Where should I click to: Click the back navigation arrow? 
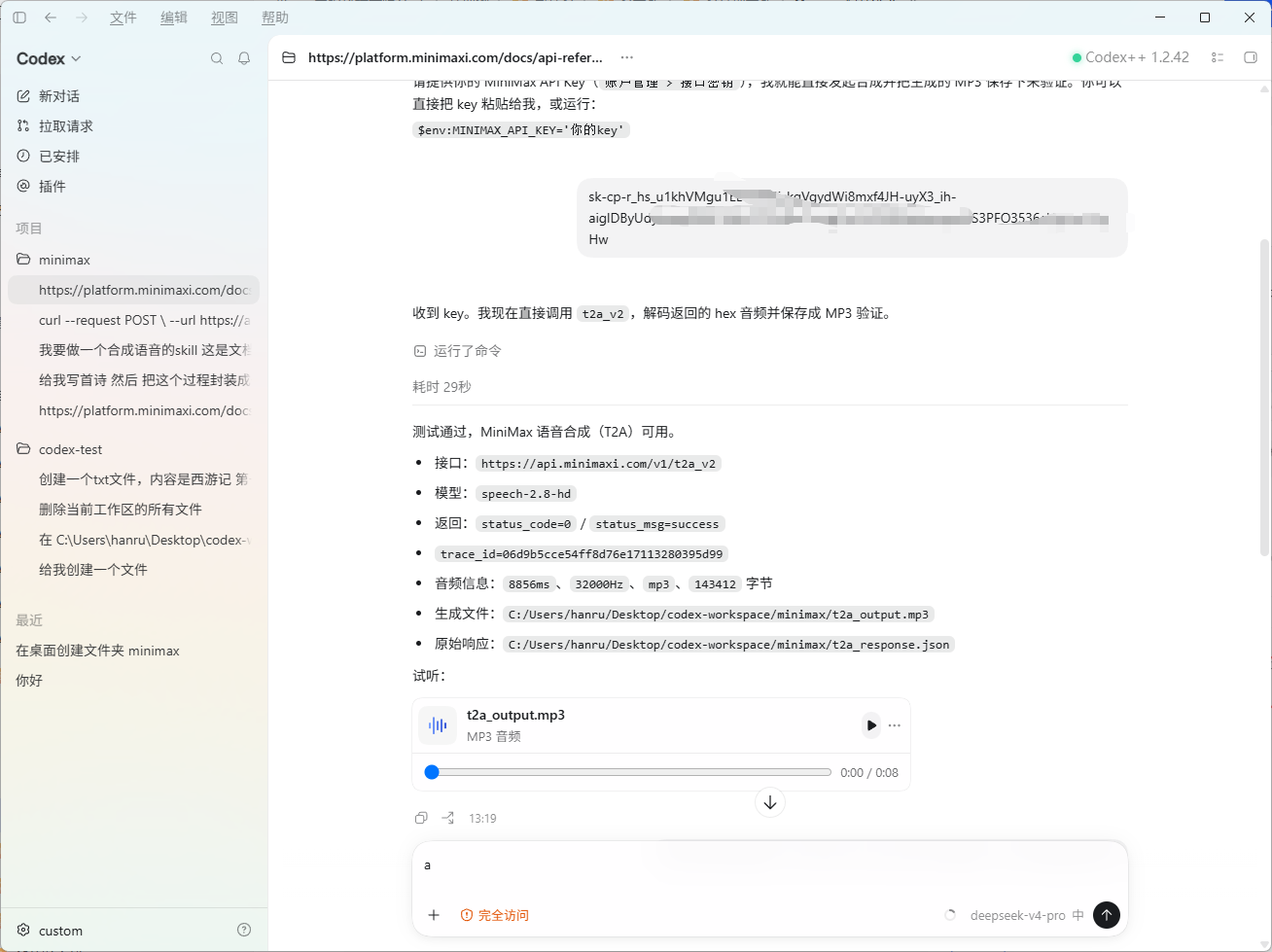pos(51,18)
